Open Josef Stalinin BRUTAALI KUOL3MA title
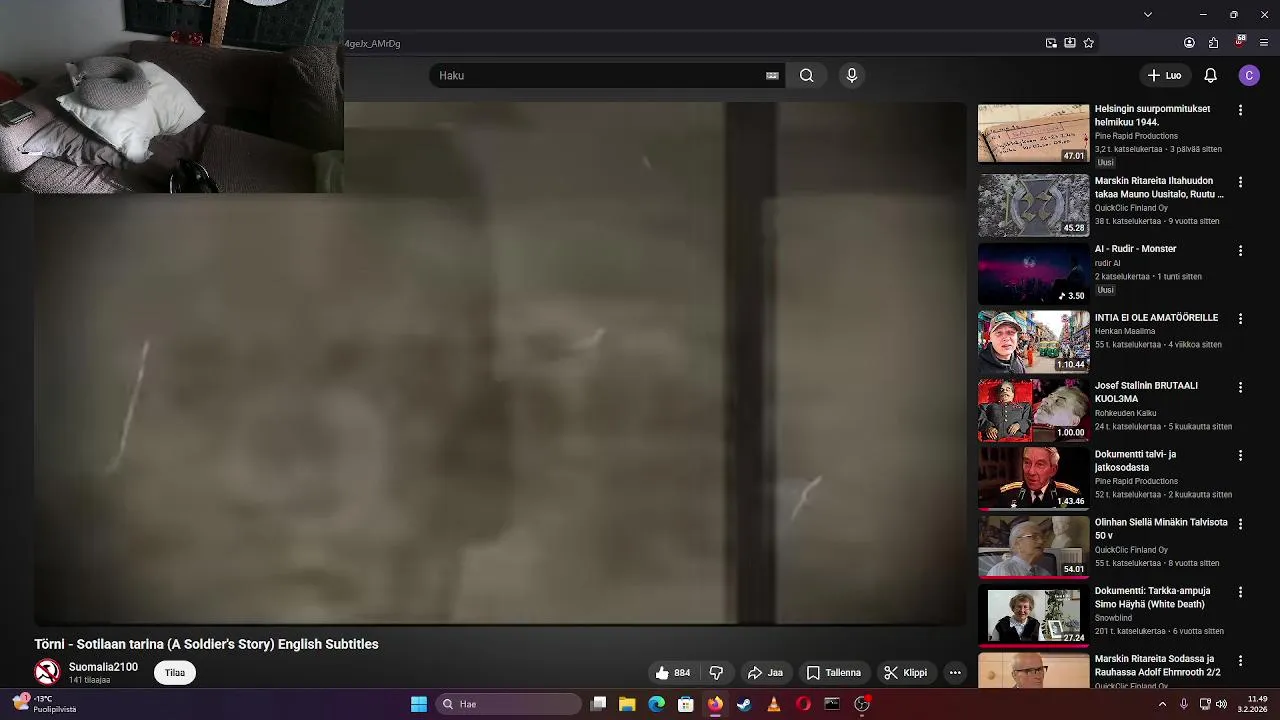This screenshot has height=720, width=1280. [1146, 392]
